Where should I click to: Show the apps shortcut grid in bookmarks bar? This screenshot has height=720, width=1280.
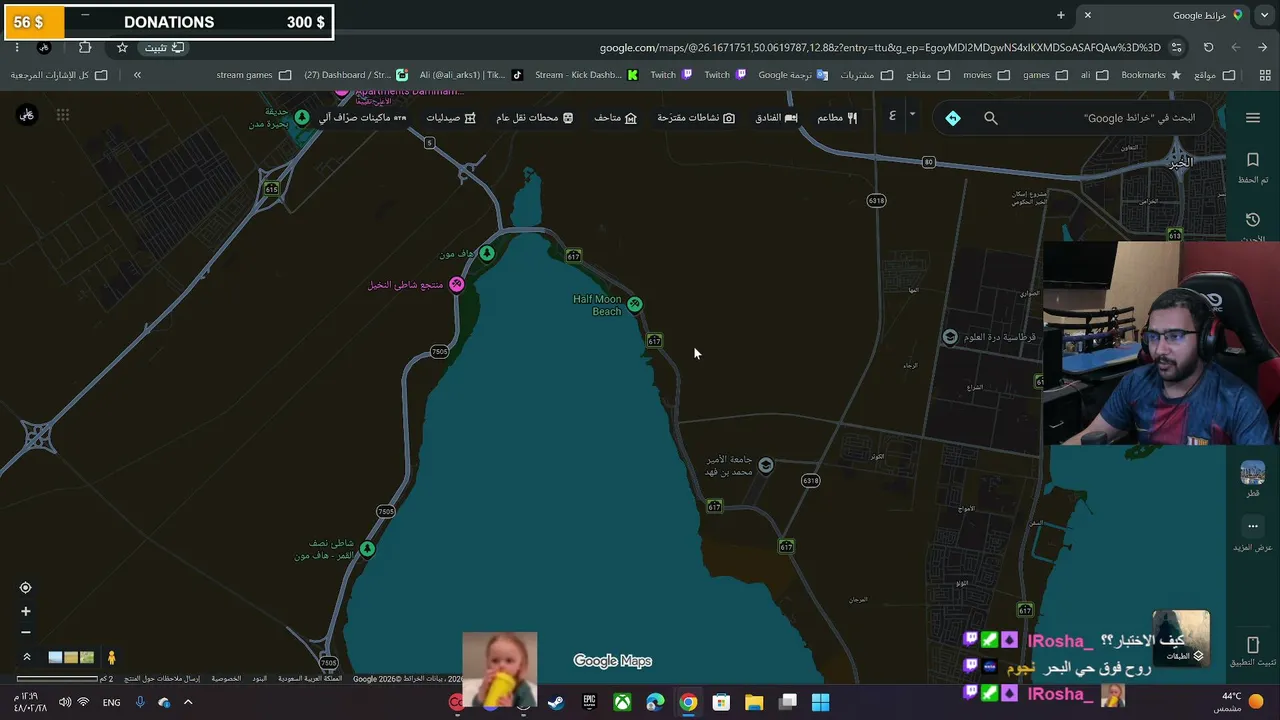coord(1265,75)
